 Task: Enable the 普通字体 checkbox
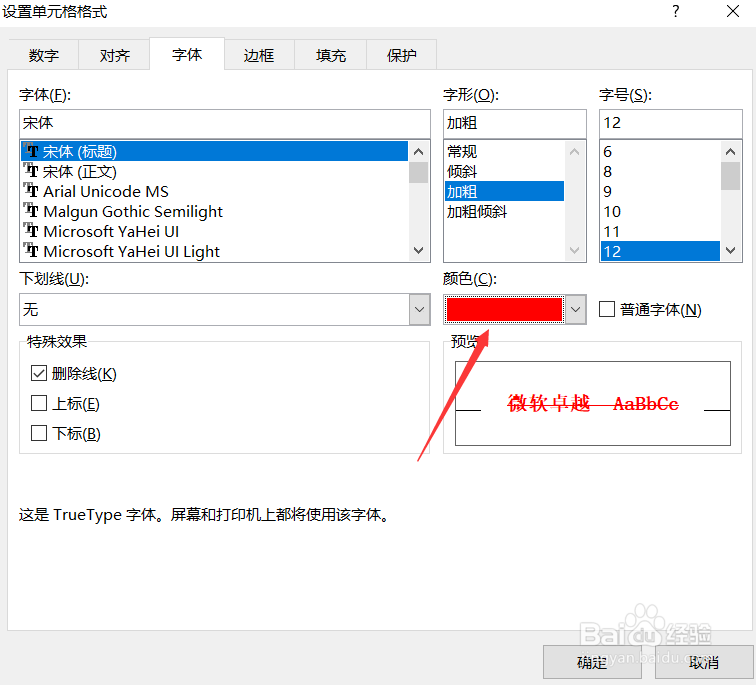click(607, 309)
